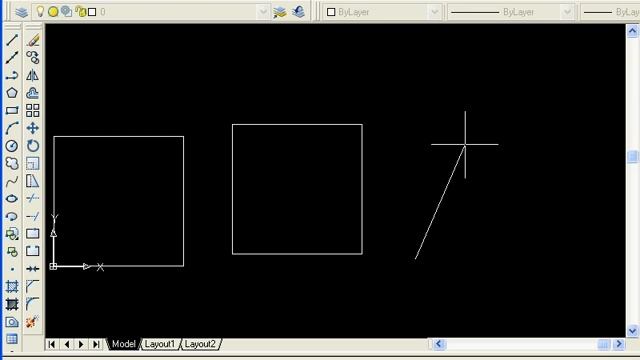Image resolution: width=640 pixels, height=360 pixels.
Task: Select the Chamfer tool
Action: [33, 287]
